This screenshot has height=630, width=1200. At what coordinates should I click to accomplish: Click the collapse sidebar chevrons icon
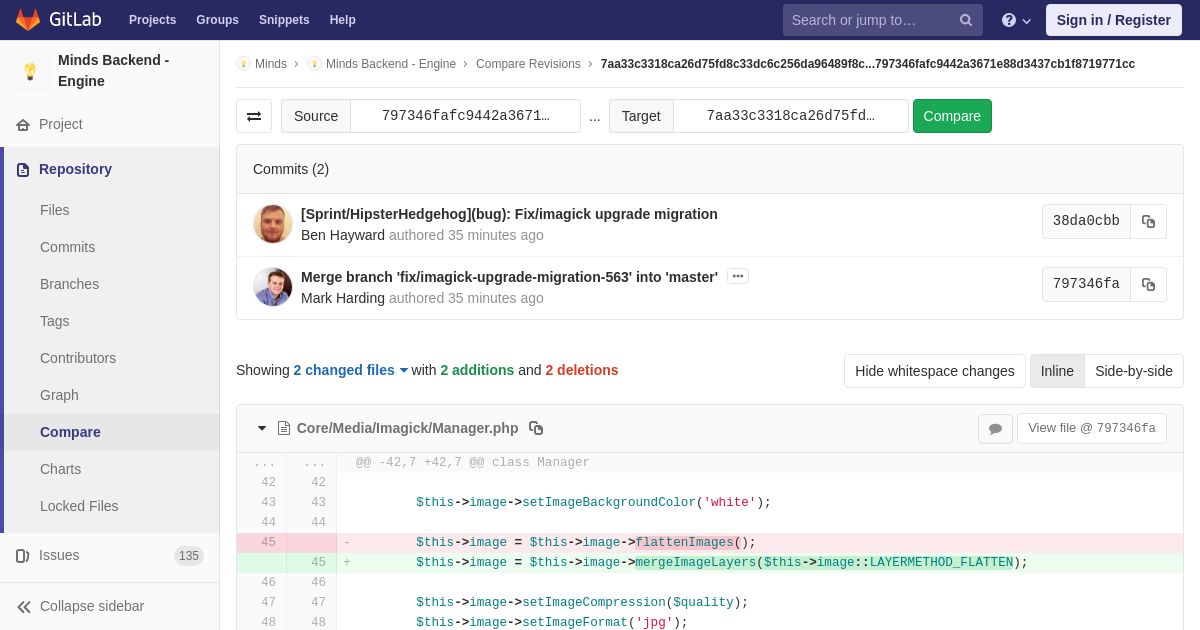click(24, 607)
